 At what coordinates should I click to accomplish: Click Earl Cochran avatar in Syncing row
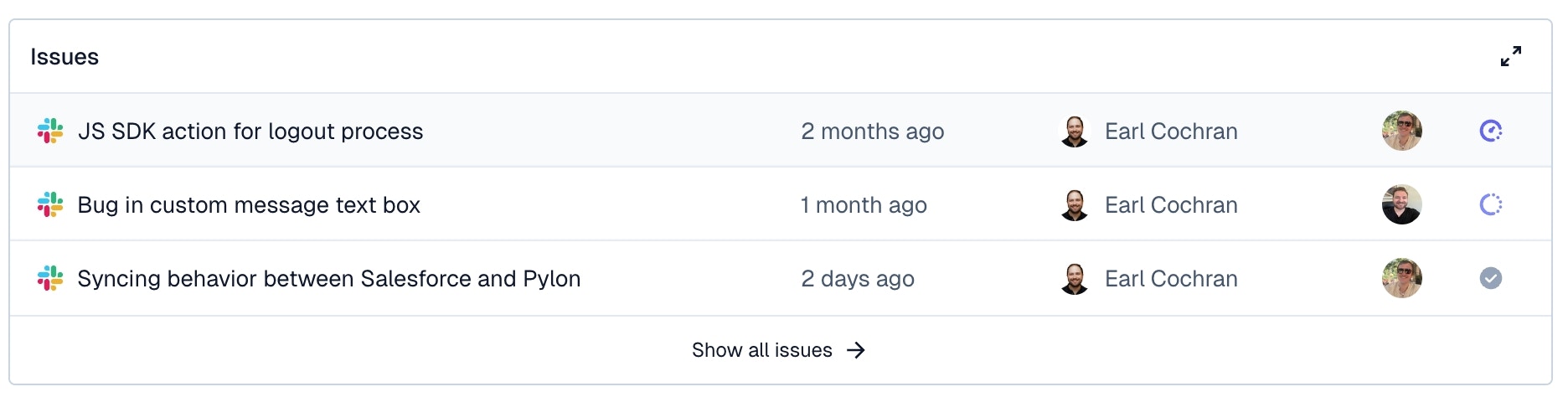[1075, 279]
